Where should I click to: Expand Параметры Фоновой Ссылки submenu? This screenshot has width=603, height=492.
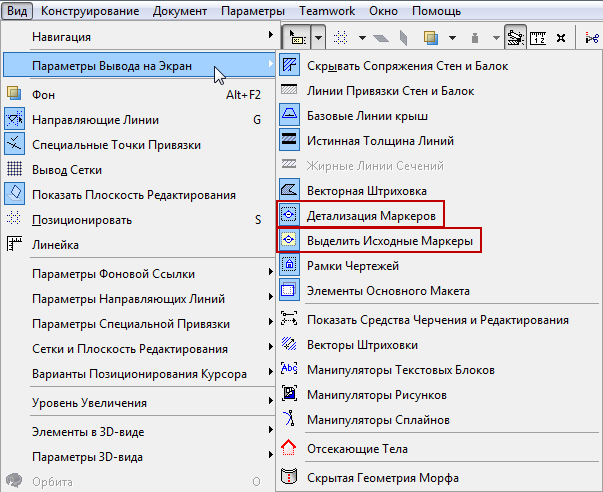click(139, 274)
